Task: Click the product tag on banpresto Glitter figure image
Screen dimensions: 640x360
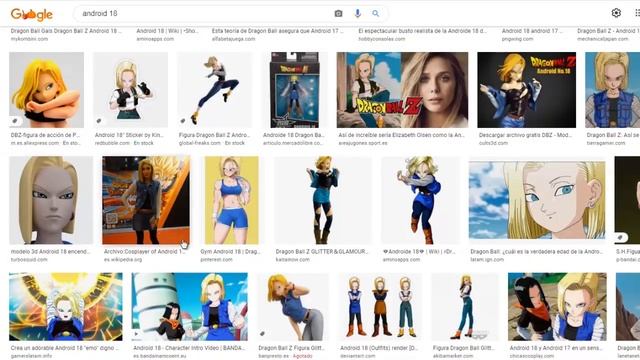Action: coord(262,334)
